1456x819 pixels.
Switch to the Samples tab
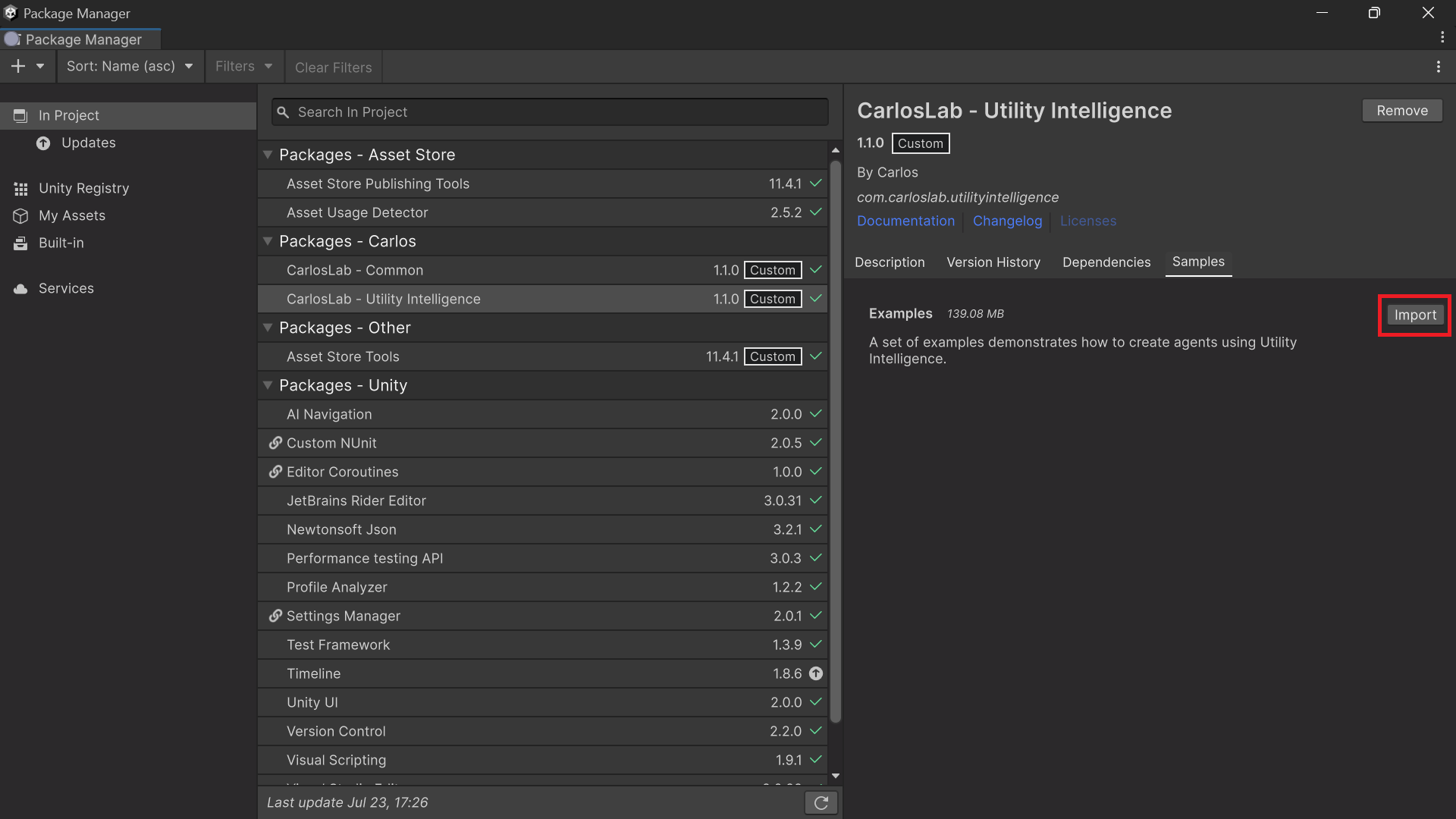coord(1198,262)
